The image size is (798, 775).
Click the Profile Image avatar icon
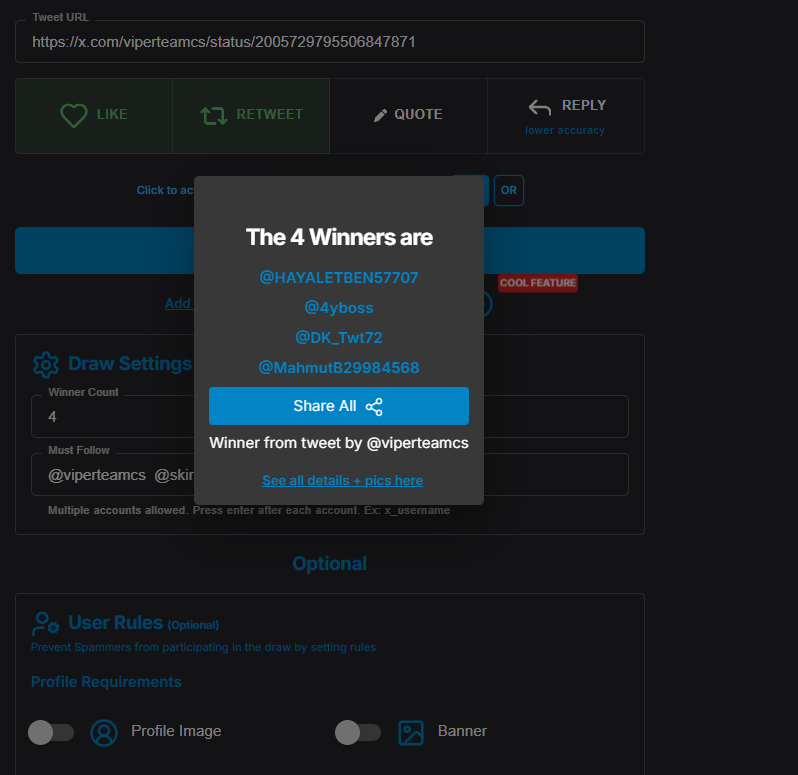pyautogui.click(x=104, y=732)
